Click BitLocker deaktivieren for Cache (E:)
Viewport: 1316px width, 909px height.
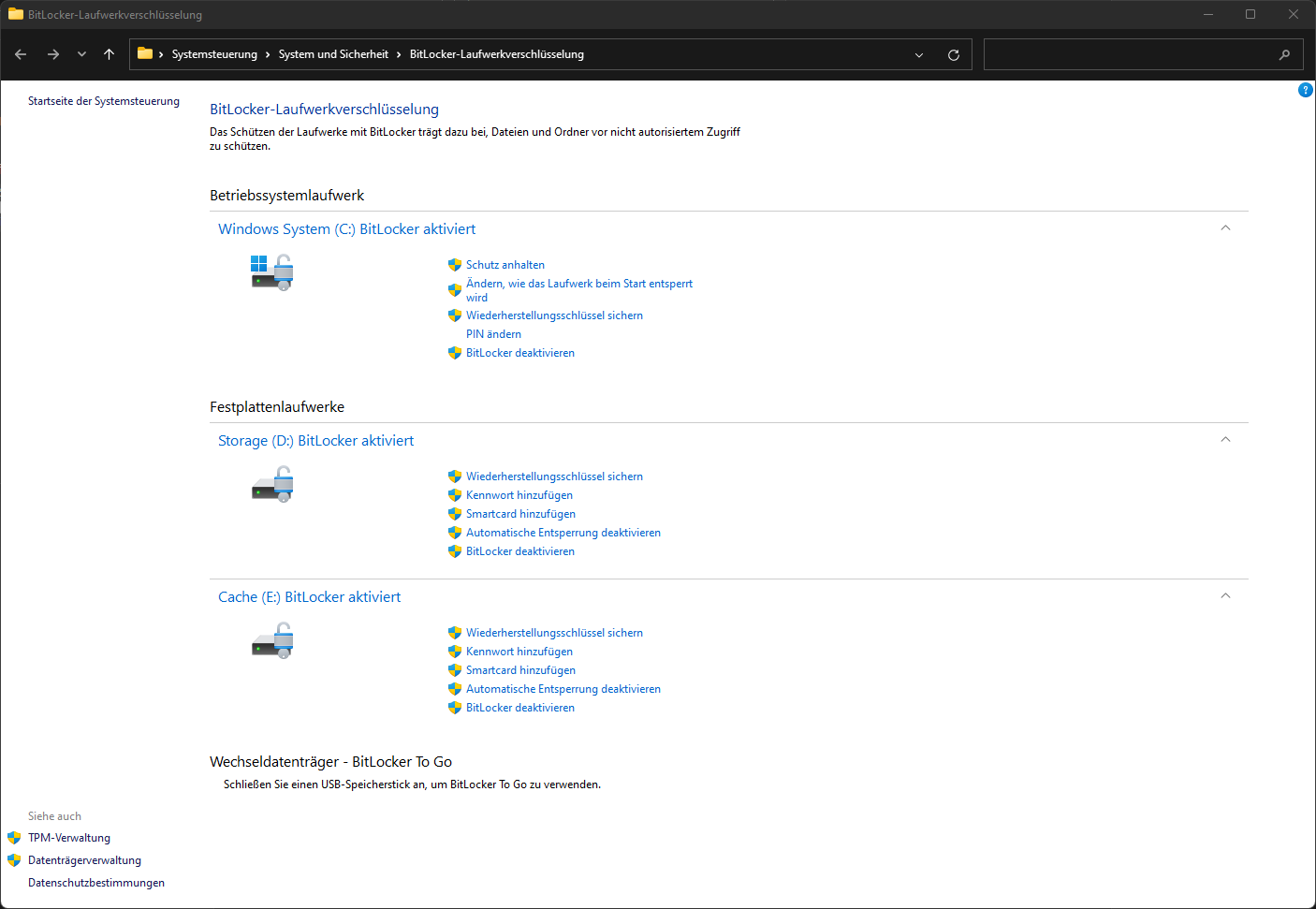coord(520,708)
